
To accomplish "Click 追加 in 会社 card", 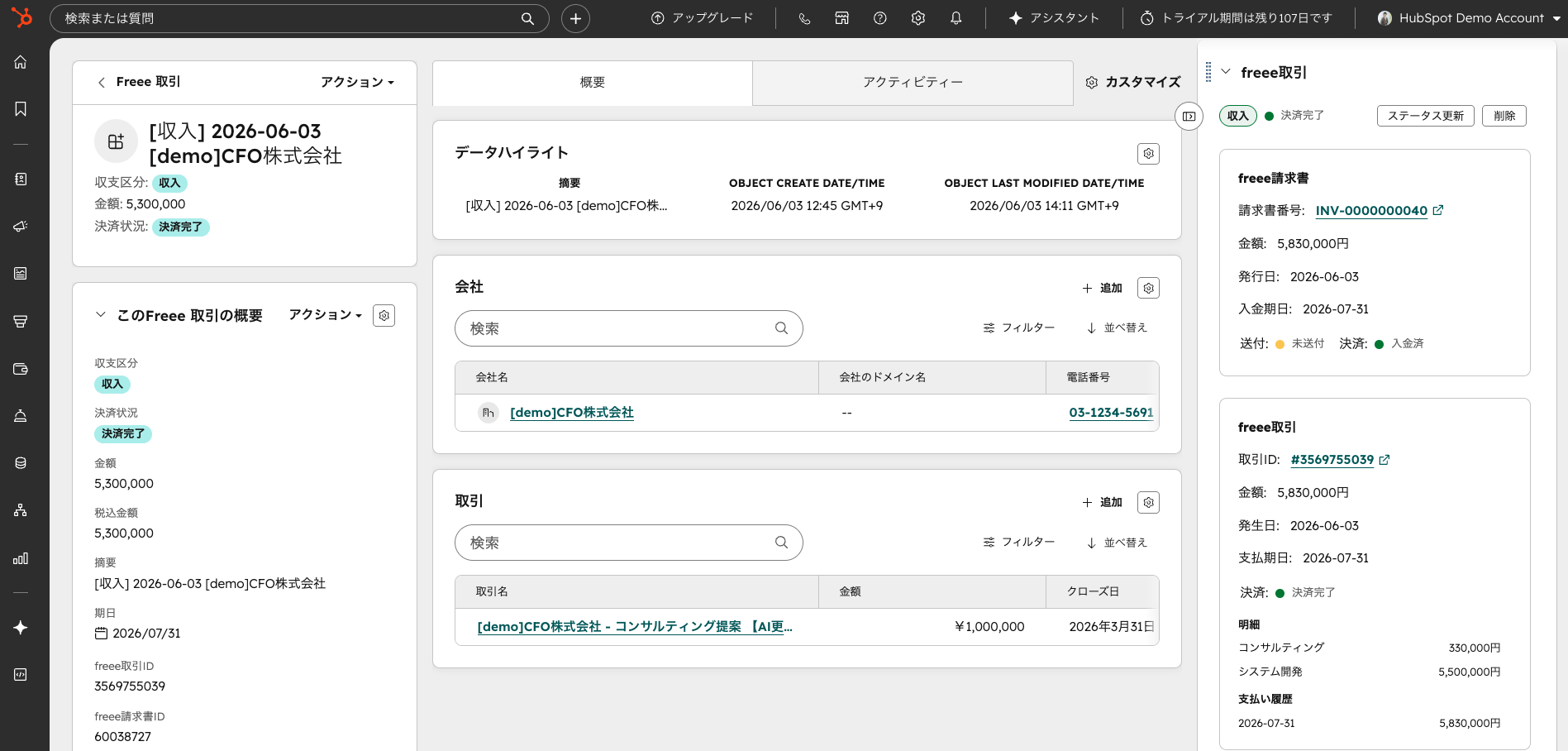I will click(x=1102, y=288).
